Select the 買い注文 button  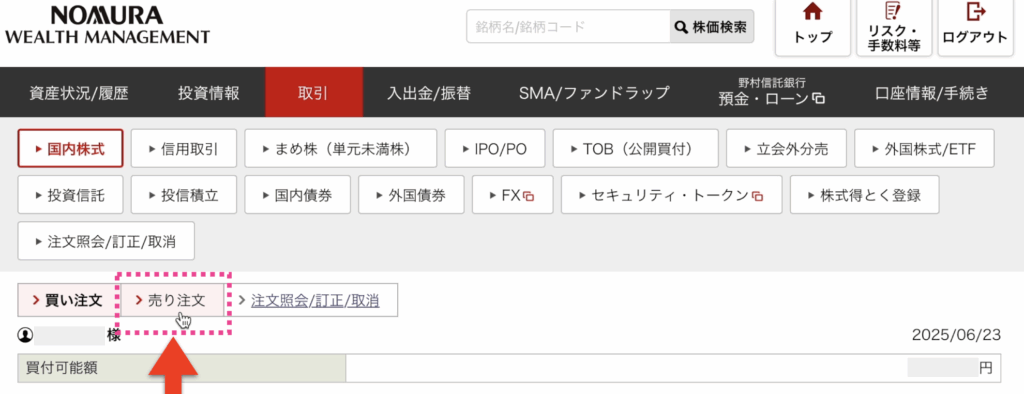69,301
